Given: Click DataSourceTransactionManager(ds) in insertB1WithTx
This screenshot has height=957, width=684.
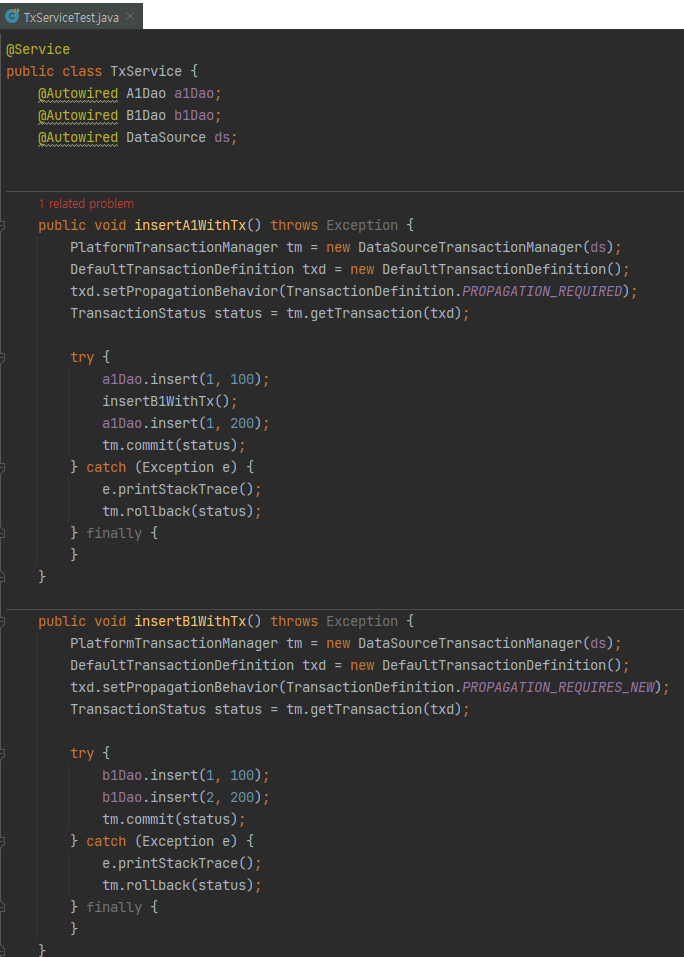Looking at the screenshot, I should (486, 643).
